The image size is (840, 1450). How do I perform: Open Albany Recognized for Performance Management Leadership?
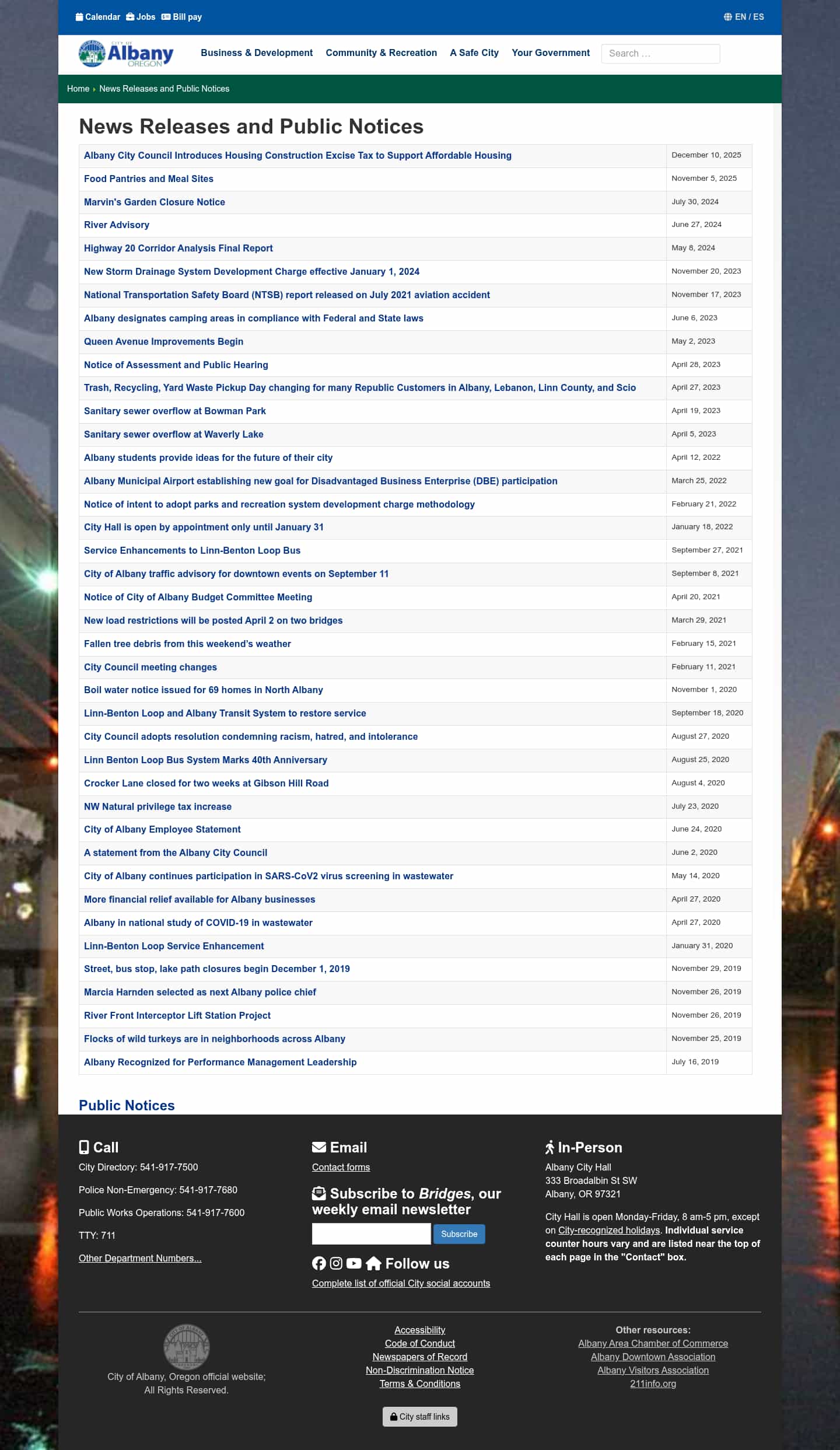[x=220, y=1063]
